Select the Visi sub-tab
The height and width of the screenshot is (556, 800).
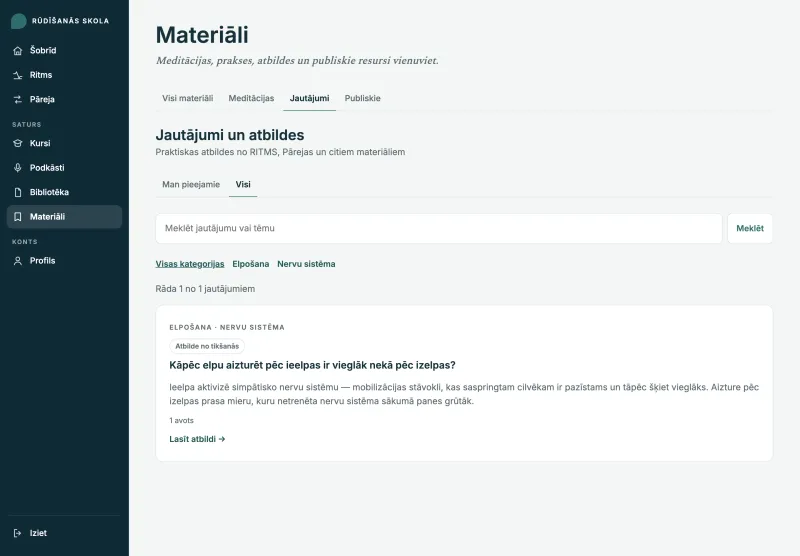pos(243,184)
